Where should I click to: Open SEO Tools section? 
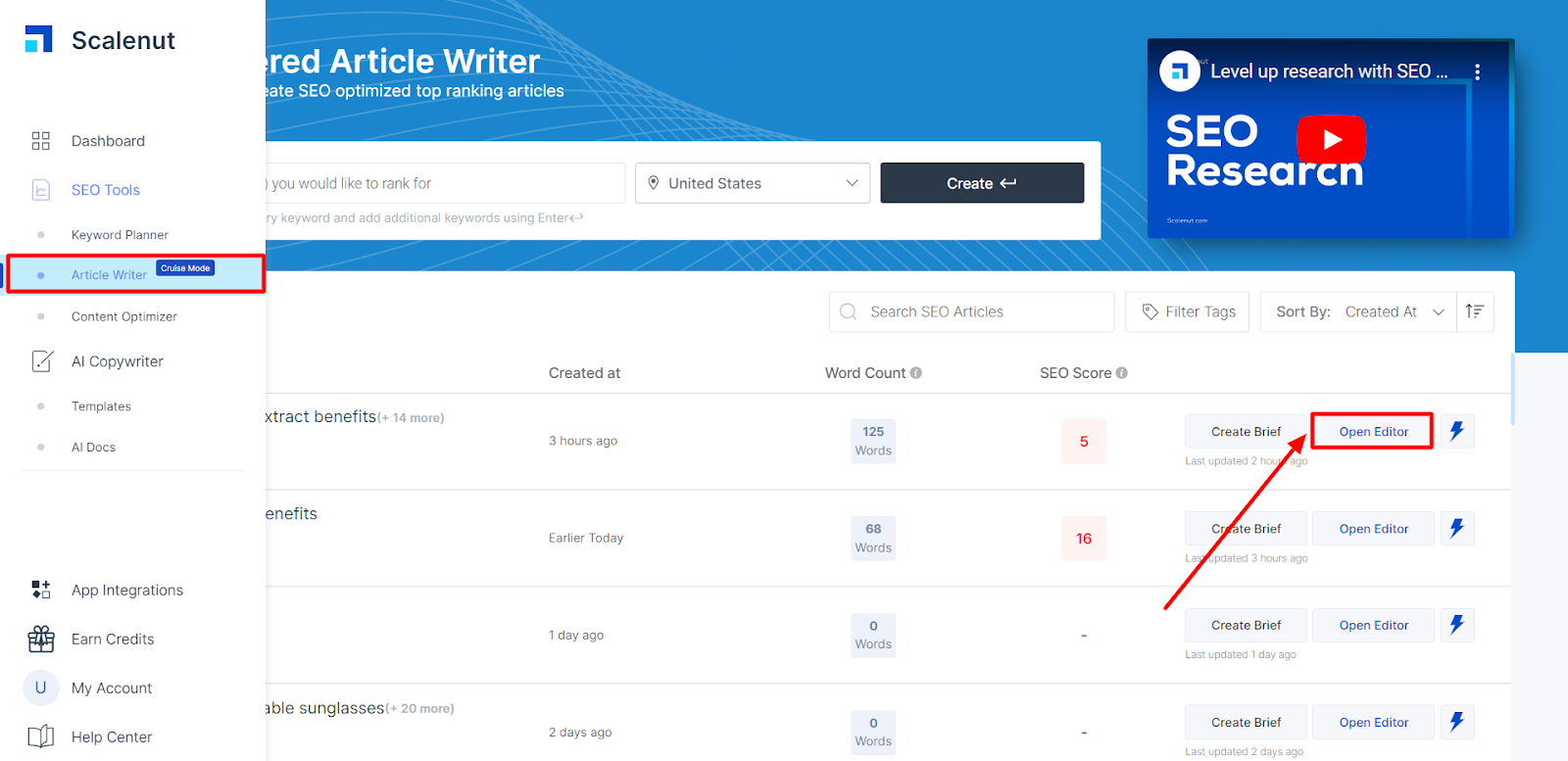pyautogui.click(x=106, y=190)
